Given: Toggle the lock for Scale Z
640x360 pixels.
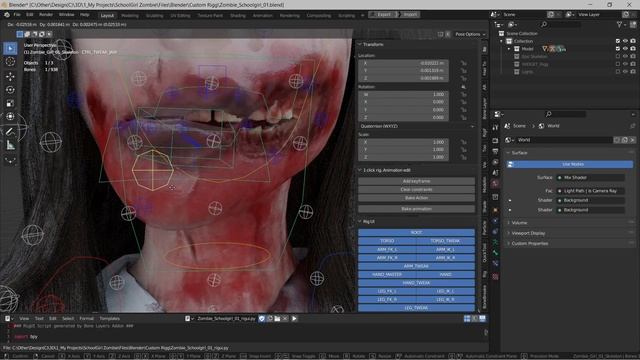Looking at the screenshot, I should pos(464,157).
